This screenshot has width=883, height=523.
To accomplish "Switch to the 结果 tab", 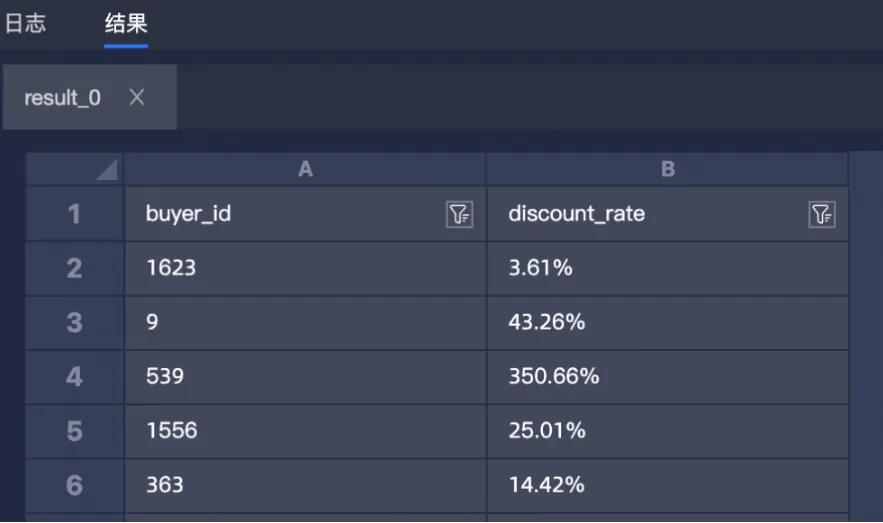I will [126, 24].
